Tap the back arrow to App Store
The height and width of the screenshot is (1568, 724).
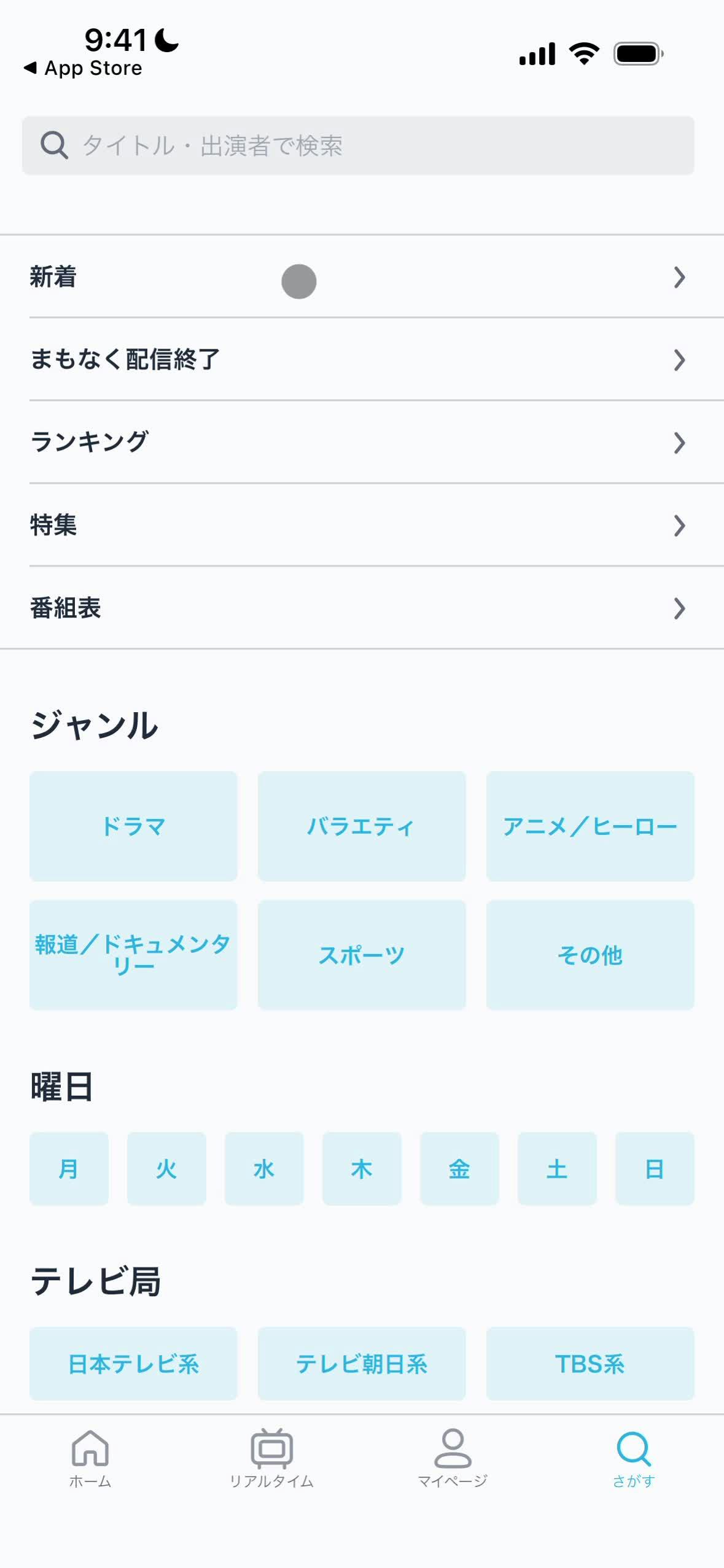point(29,68)
